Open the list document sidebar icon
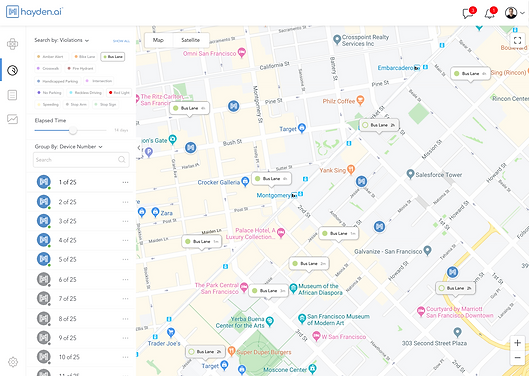The image size is (529, 376). coord(12,95)
